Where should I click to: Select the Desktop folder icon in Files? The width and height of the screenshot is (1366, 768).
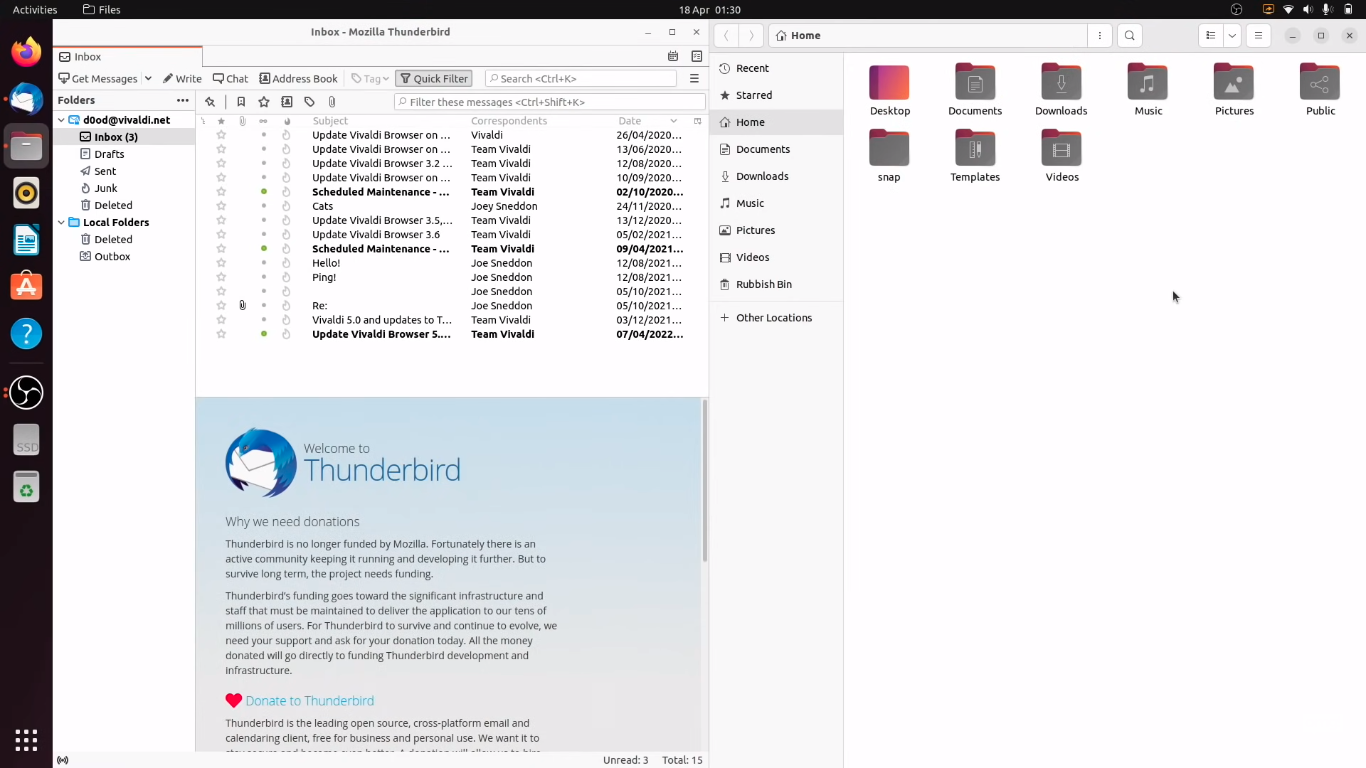coord(889,82)
